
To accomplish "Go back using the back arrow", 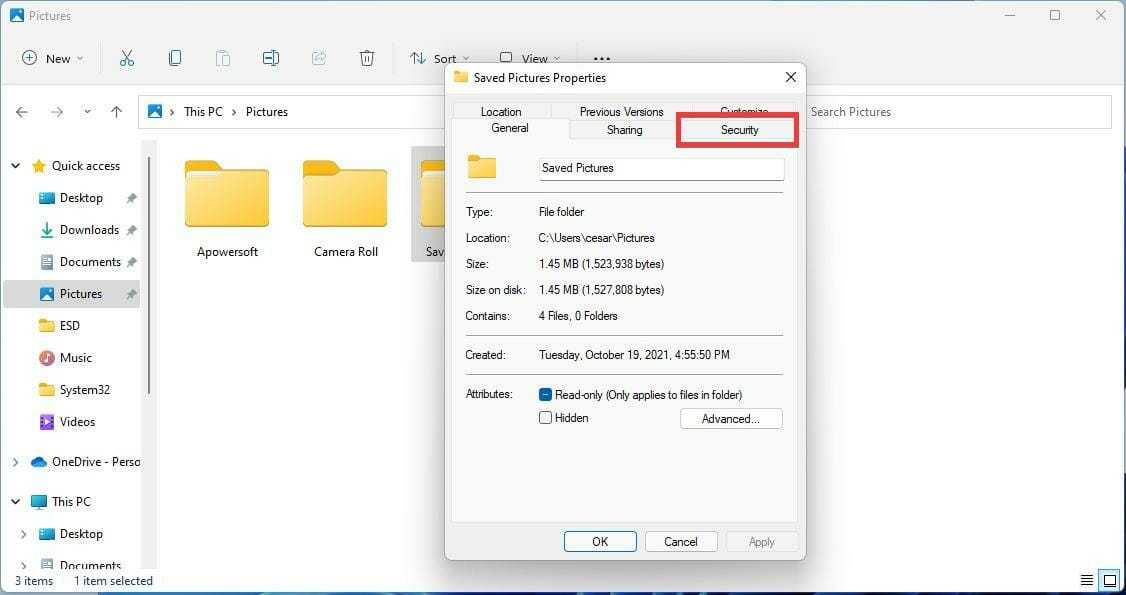I will coord(22,112).
